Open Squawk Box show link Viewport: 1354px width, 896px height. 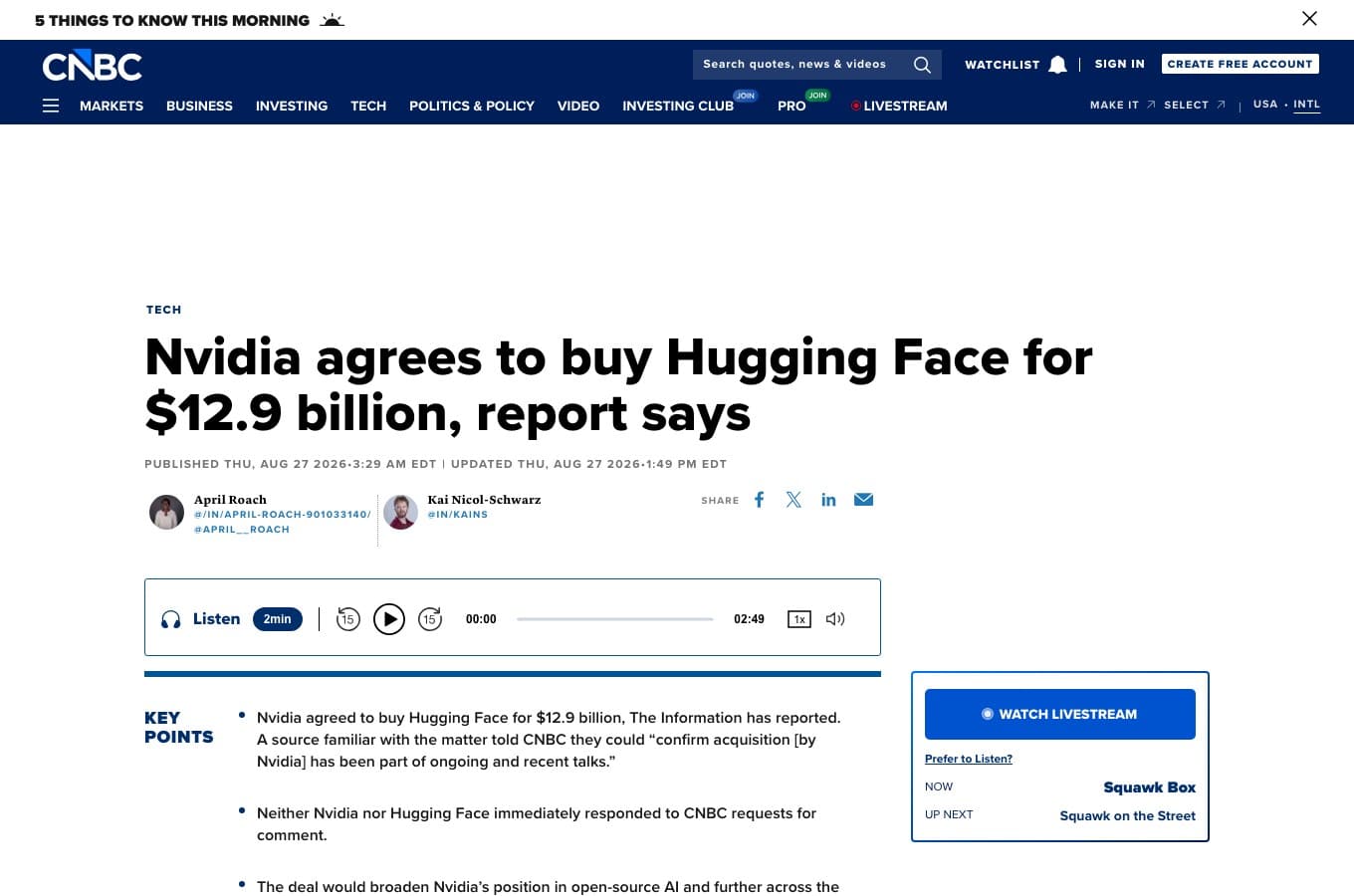click(x=1150, y=787)
